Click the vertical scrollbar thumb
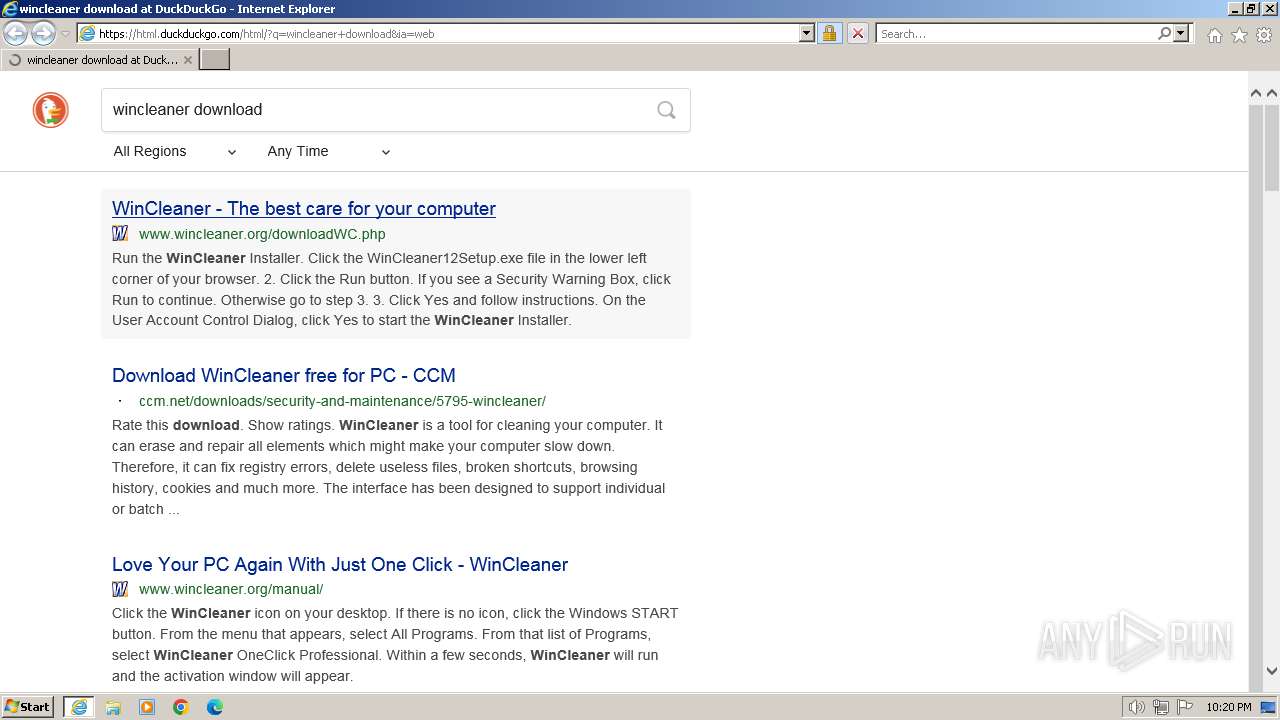This screenshot has width=1280, height=720. click(x=1272, y=147)
